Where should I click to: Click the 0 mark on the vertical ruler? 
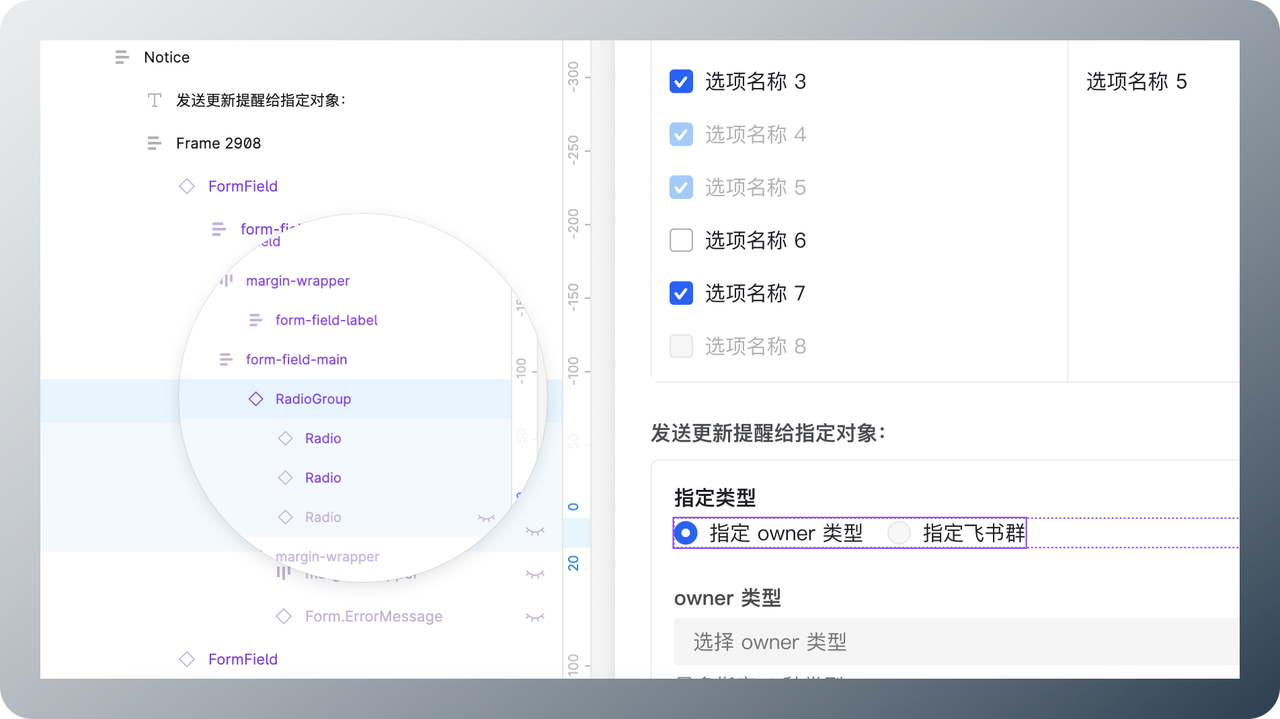point(573,506)
